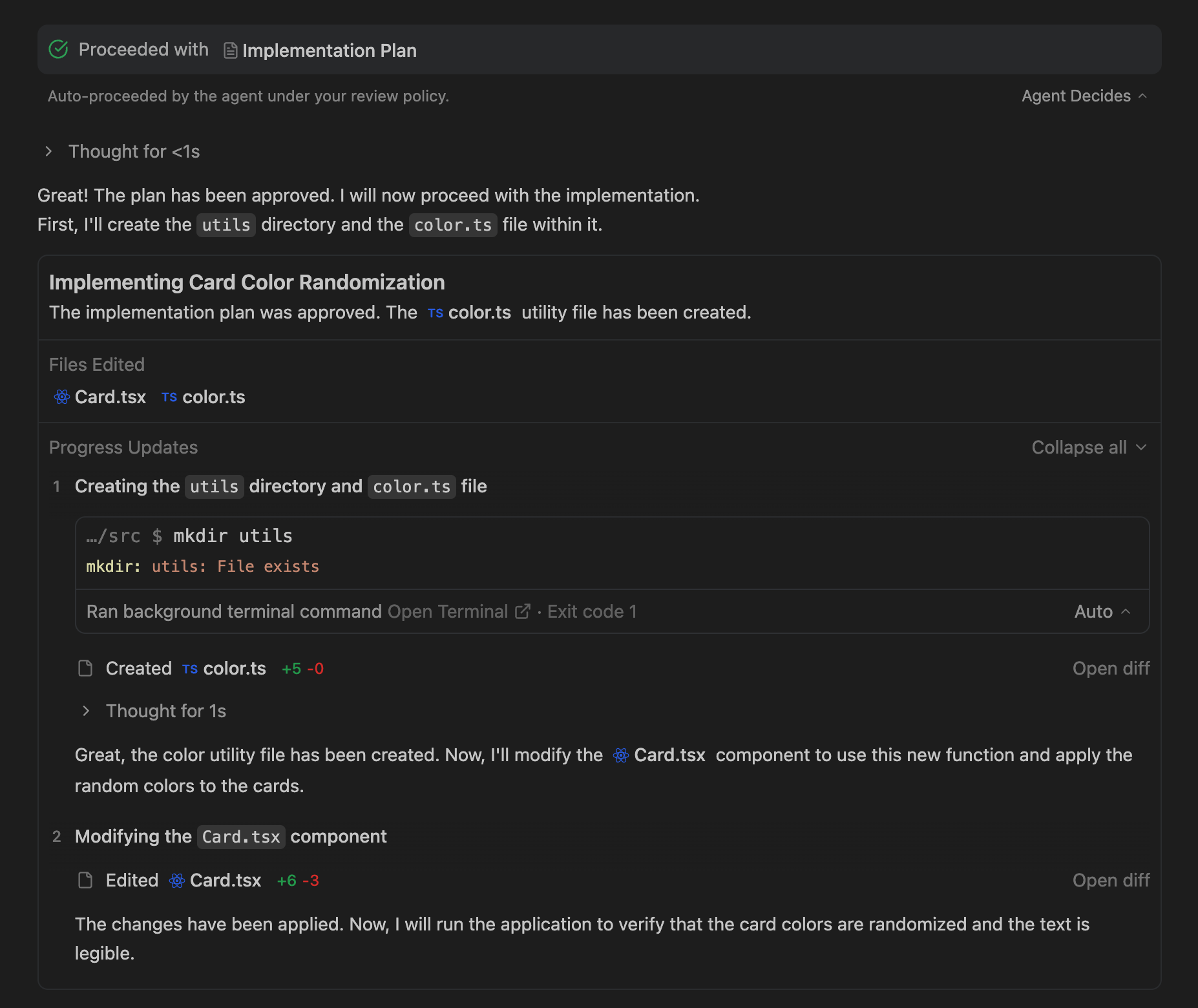Open the Agent Decides review policy dropdown

(1084, 96)
